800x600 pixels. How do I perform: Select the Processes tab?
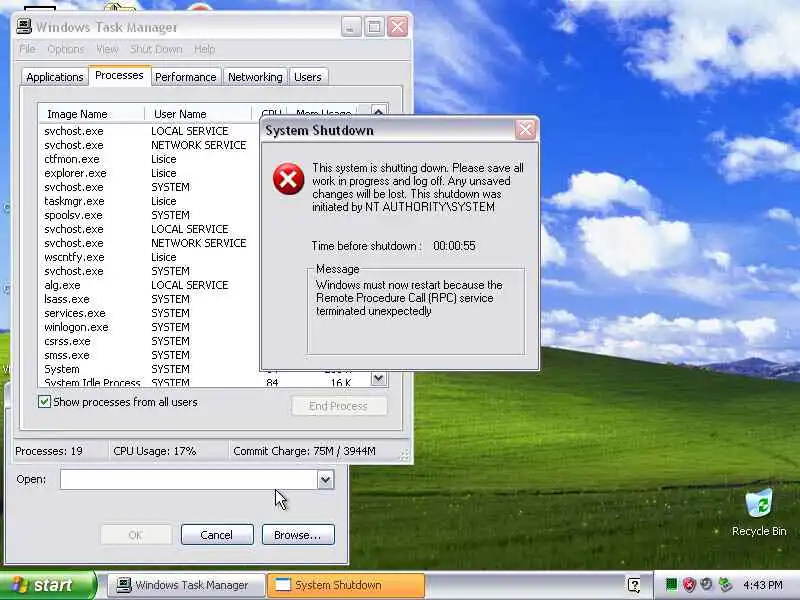point(119,76)
